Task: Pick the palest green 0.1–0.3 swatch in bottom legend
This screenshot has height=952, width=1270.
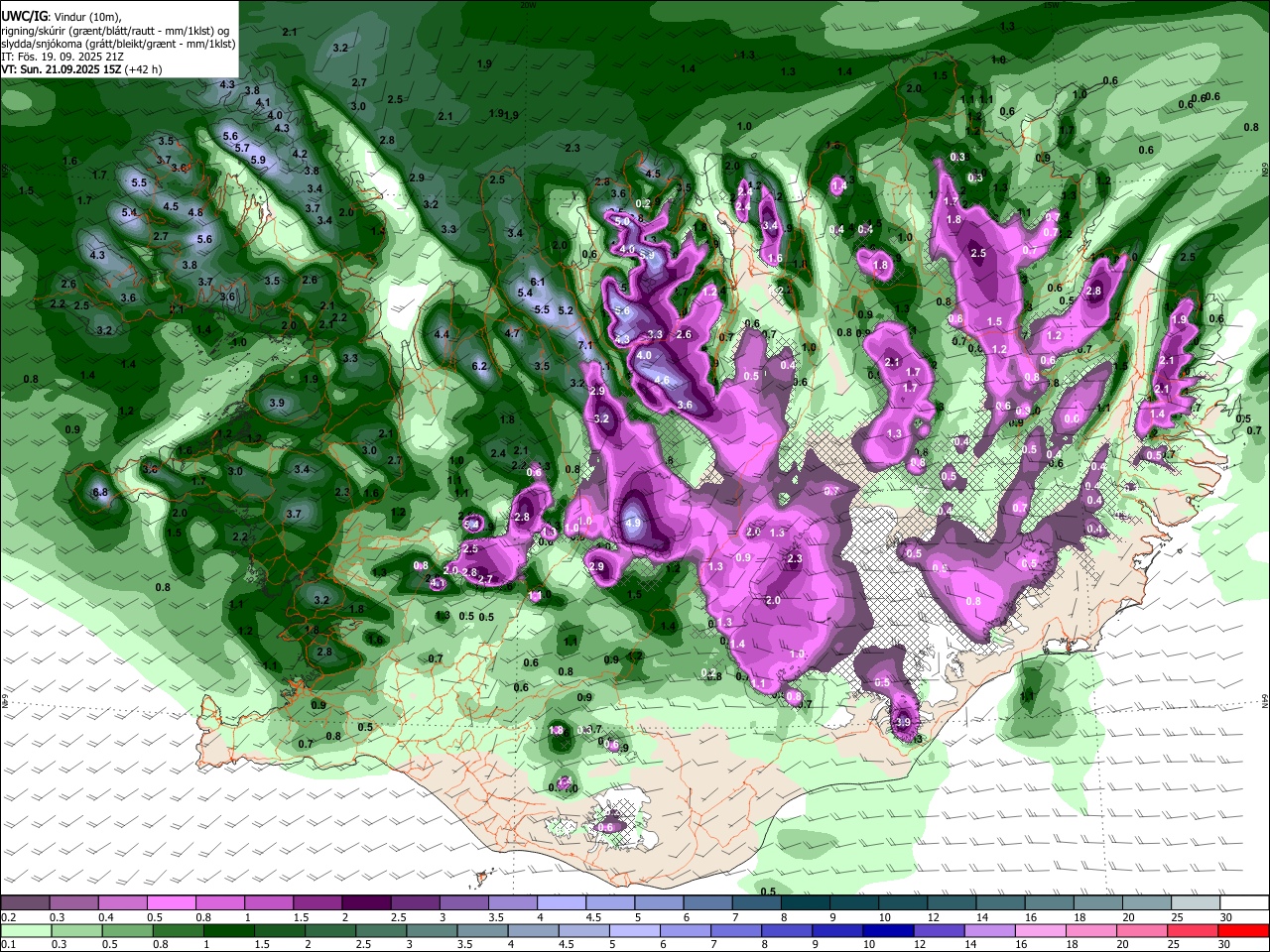Action: 26,930
